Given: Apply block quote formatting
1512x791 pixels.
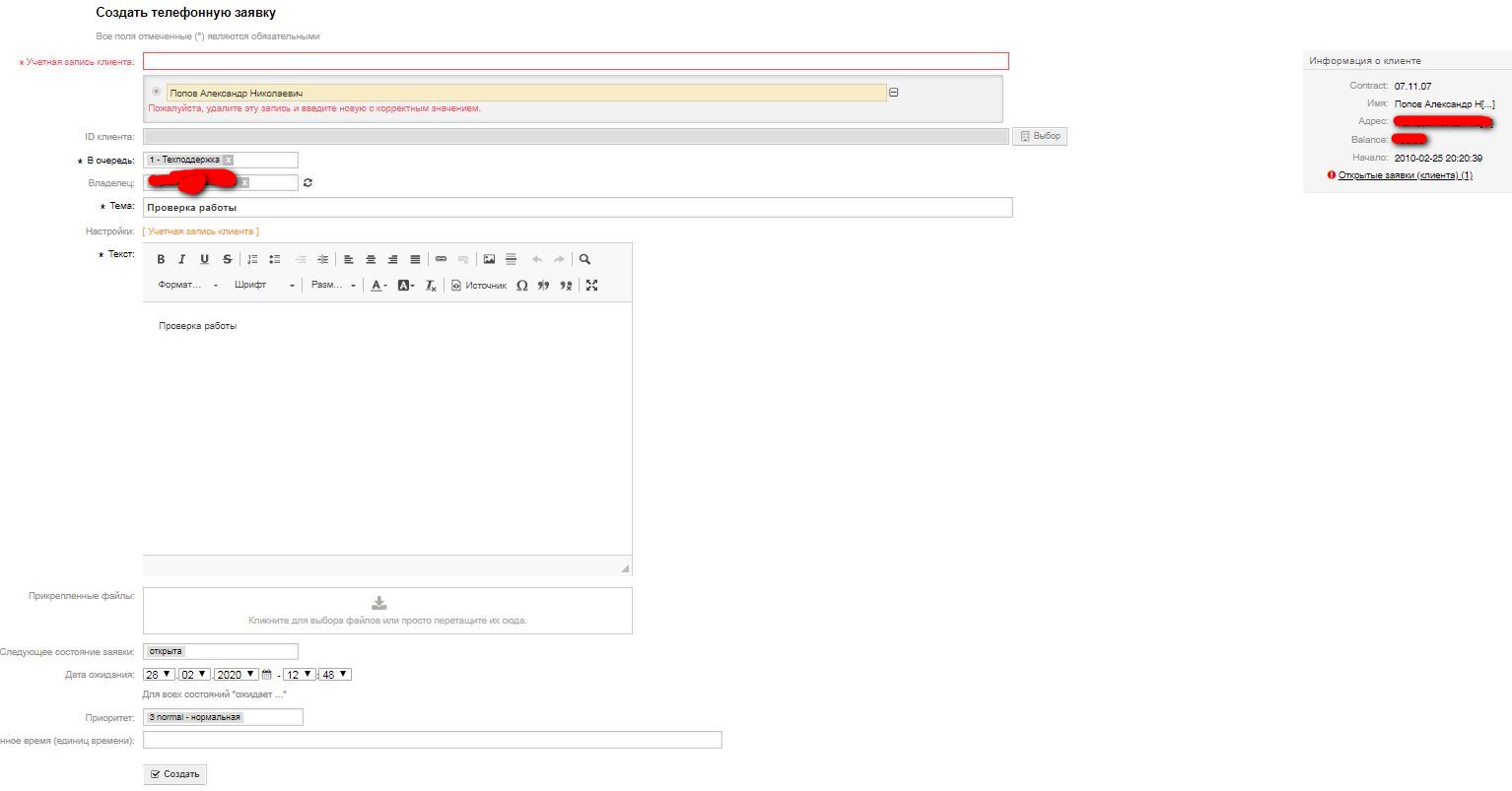Looking at the screenshot, I should pos(543,285).
